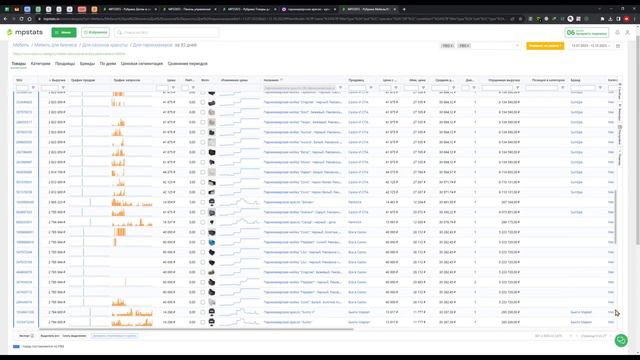The width and height of the screenshot is (640, 360).
Task: Switch to the Сравнение периодов tab
Action: click(x=187, y=64)
